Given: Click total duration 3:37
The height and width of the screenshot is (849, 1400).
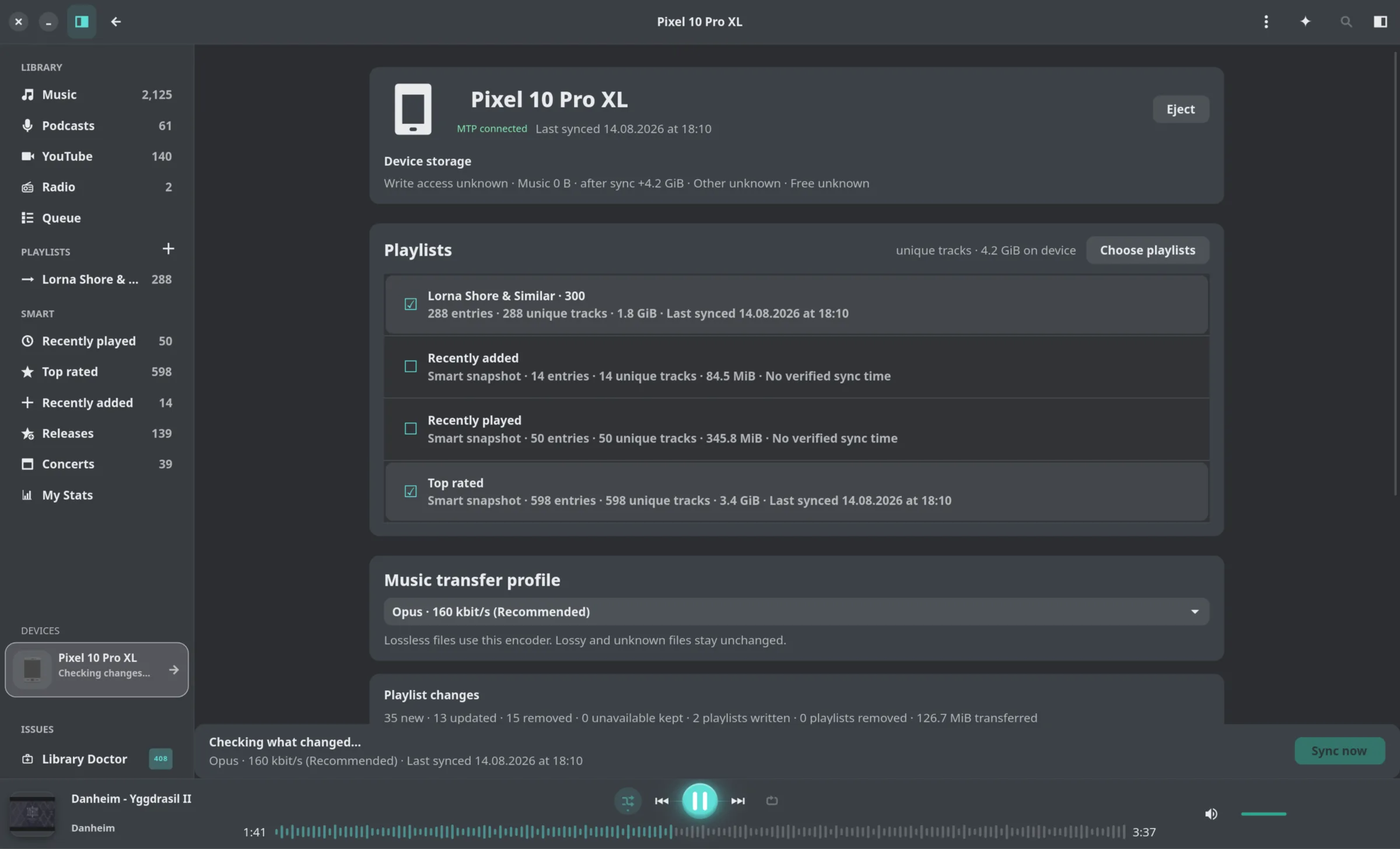Looking at the screenshot, I should click(1144, 833).
